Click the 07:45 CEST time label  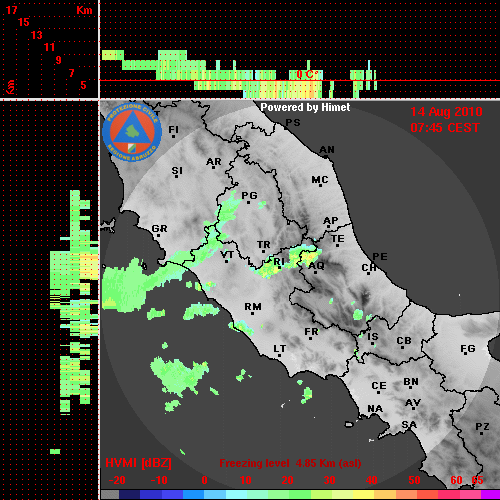point(445,128)
